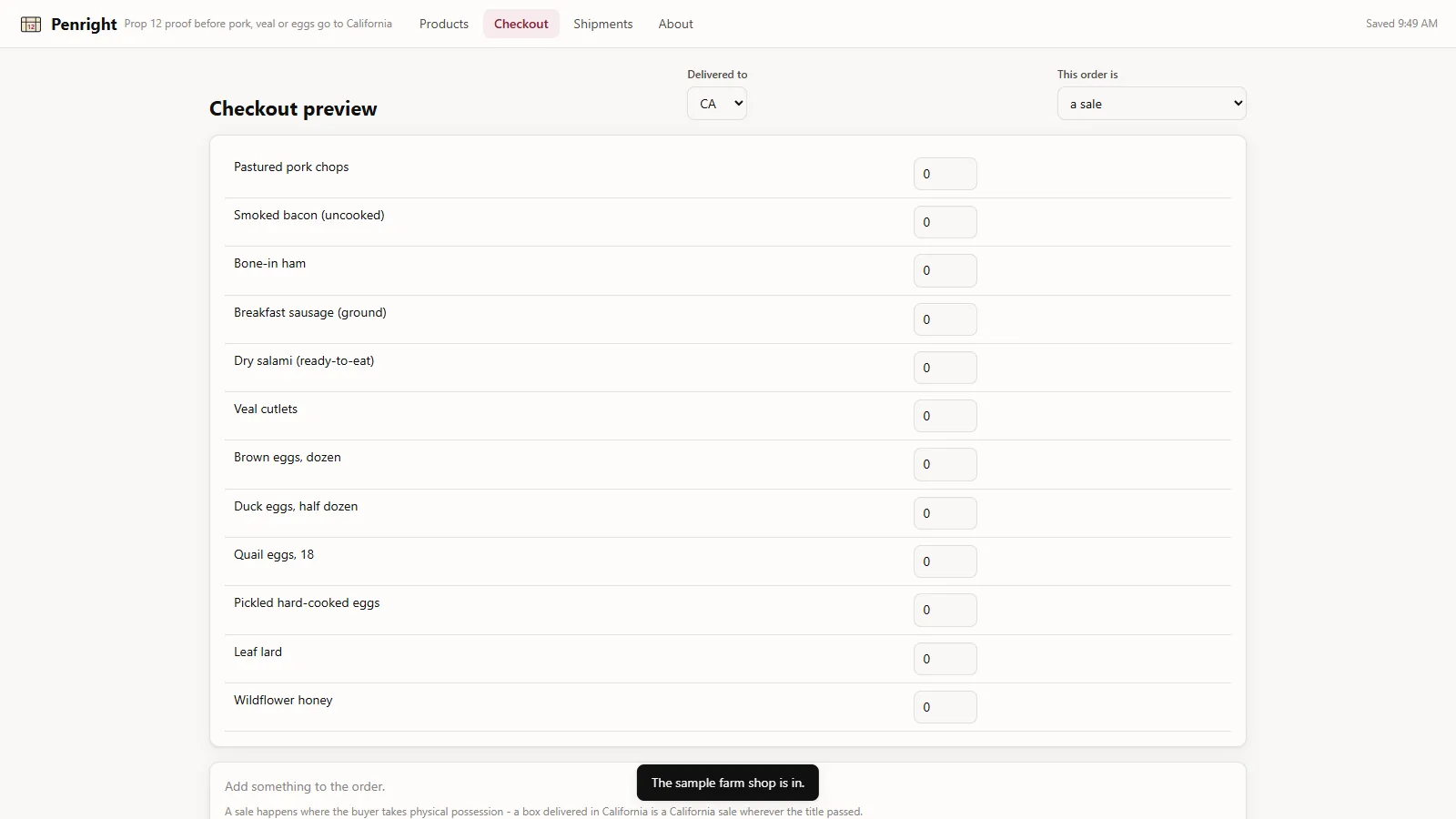Go to the About page

(x=676, y=24)
